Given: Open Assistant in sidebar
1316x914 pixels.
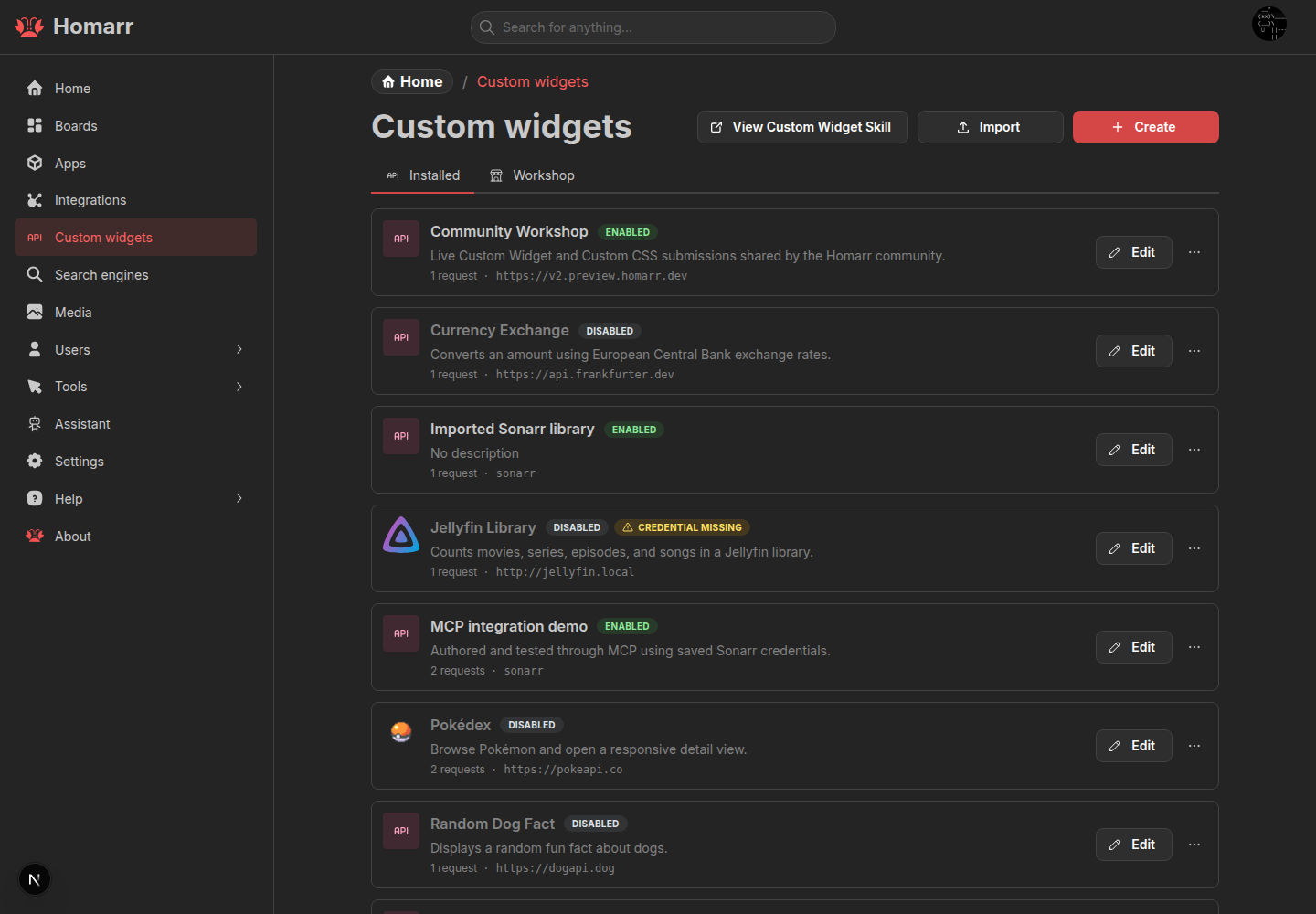Looking at the screenshot, I should (135, 424).
